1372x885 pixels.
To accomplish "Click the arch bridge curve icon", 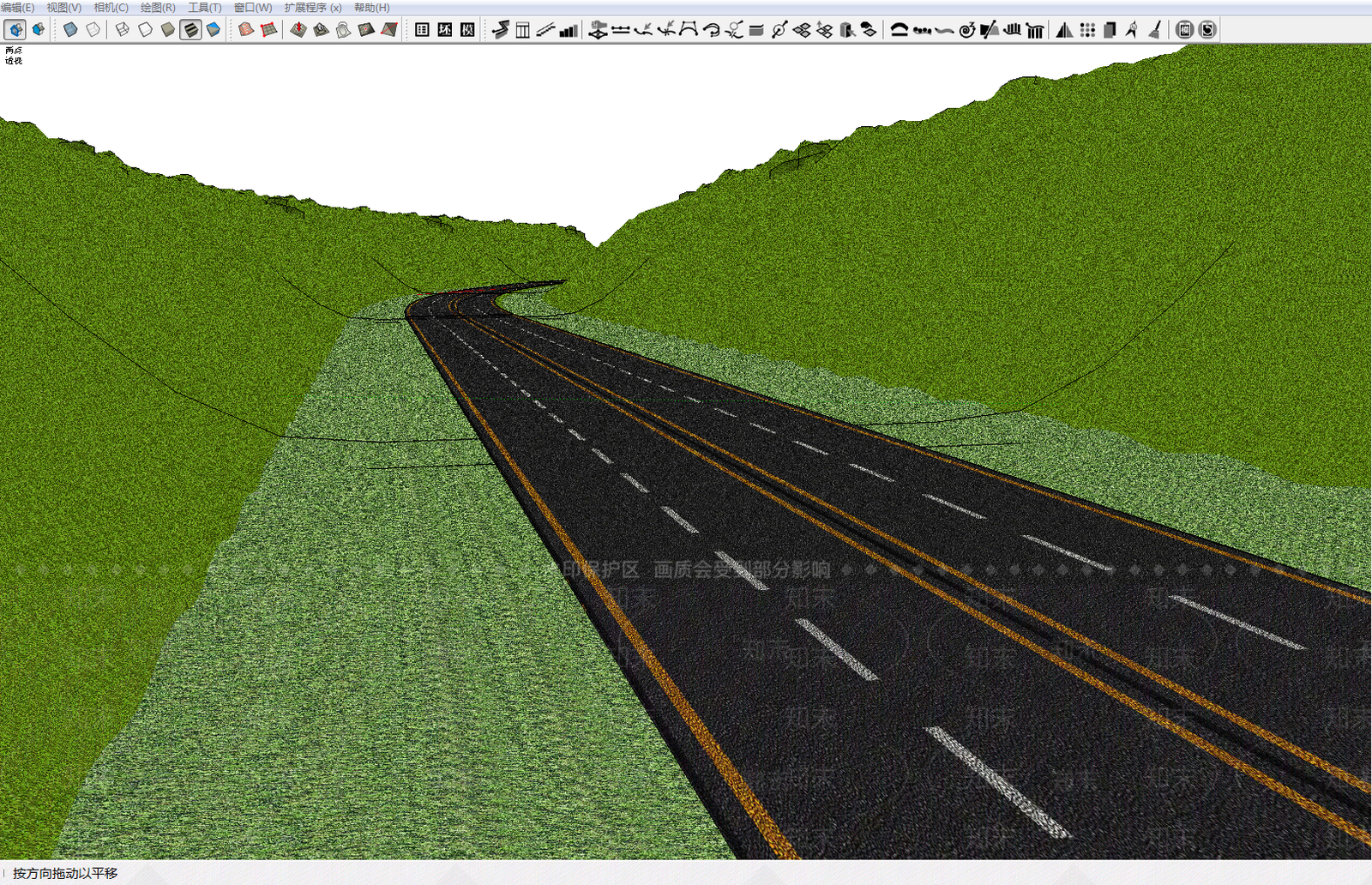I will [689, 30].
